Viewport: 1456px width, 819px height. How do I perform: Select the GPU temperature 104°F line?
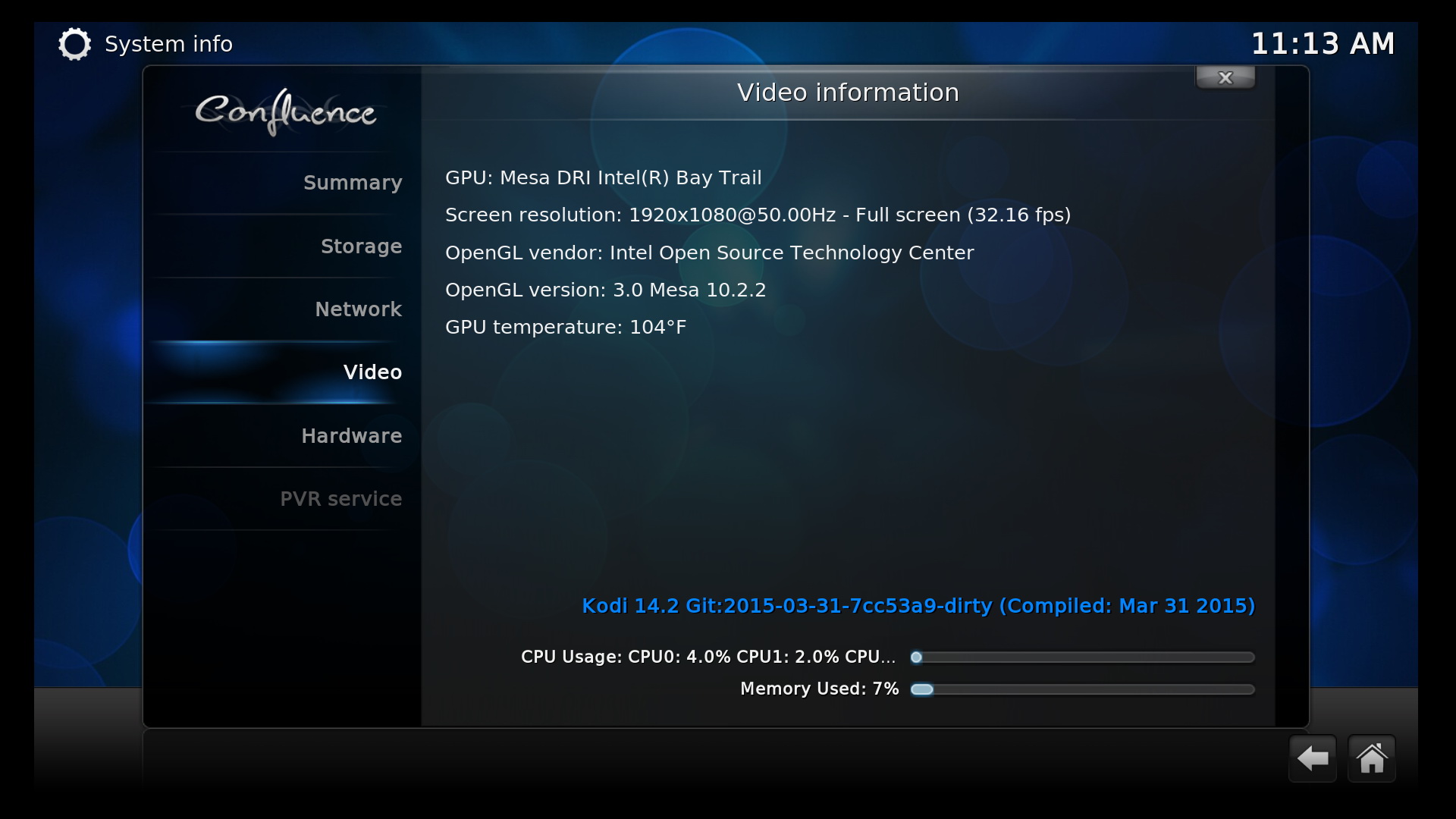point(565,327)
